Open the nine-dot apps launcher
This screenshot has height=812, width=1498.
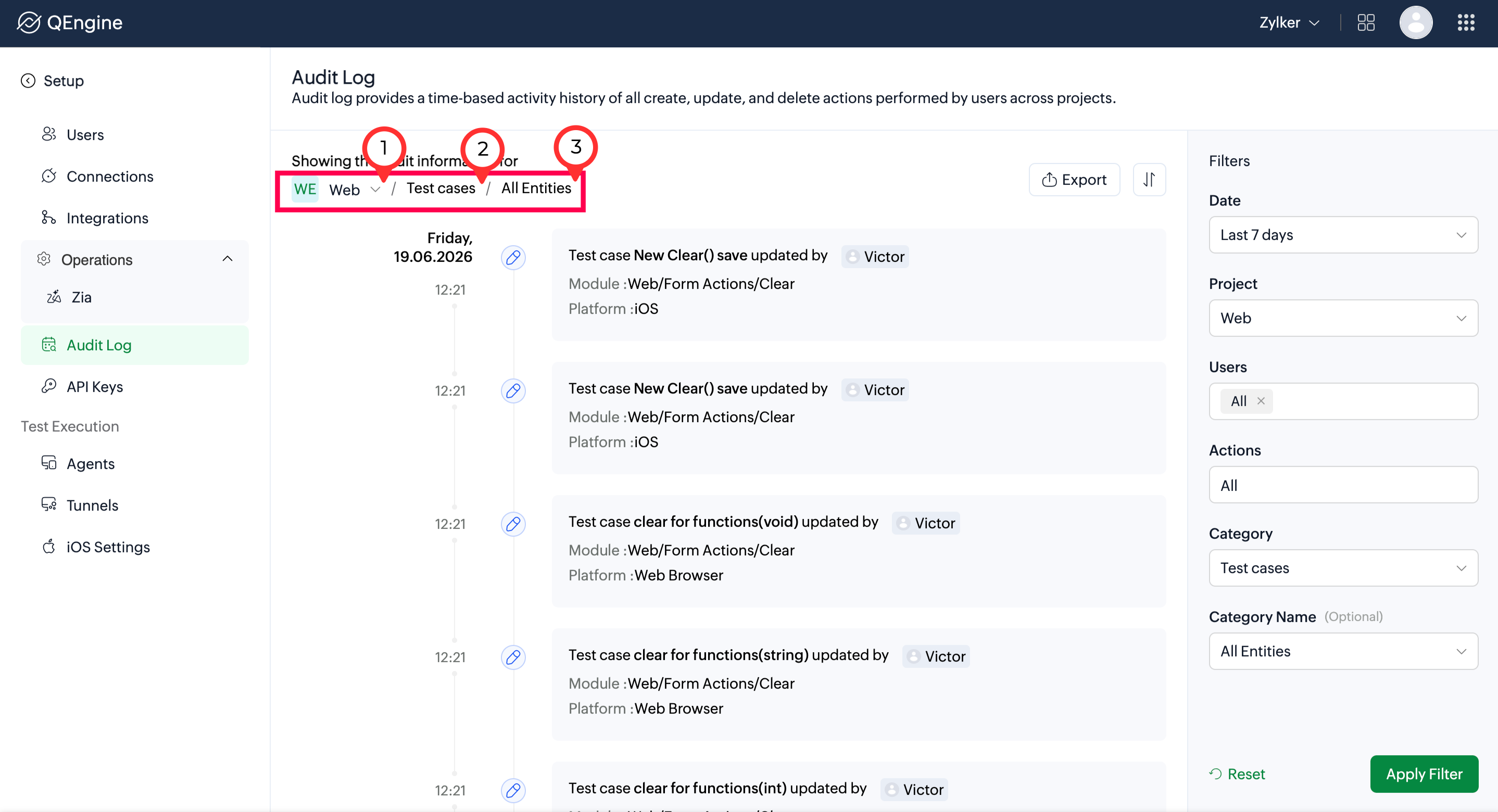(1466, 23)
